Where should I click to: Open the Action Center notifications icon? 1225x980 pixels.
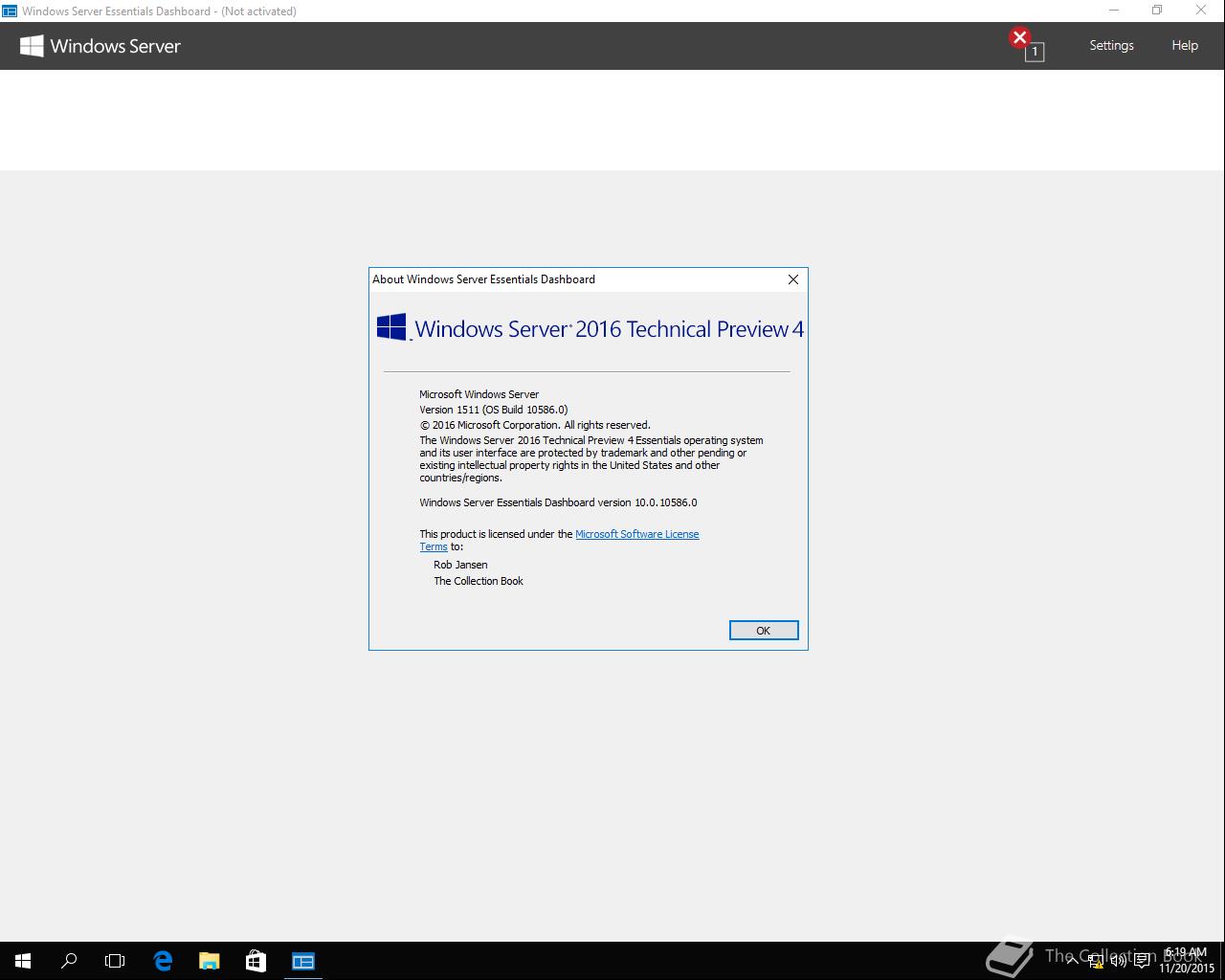coord(1142,961)
